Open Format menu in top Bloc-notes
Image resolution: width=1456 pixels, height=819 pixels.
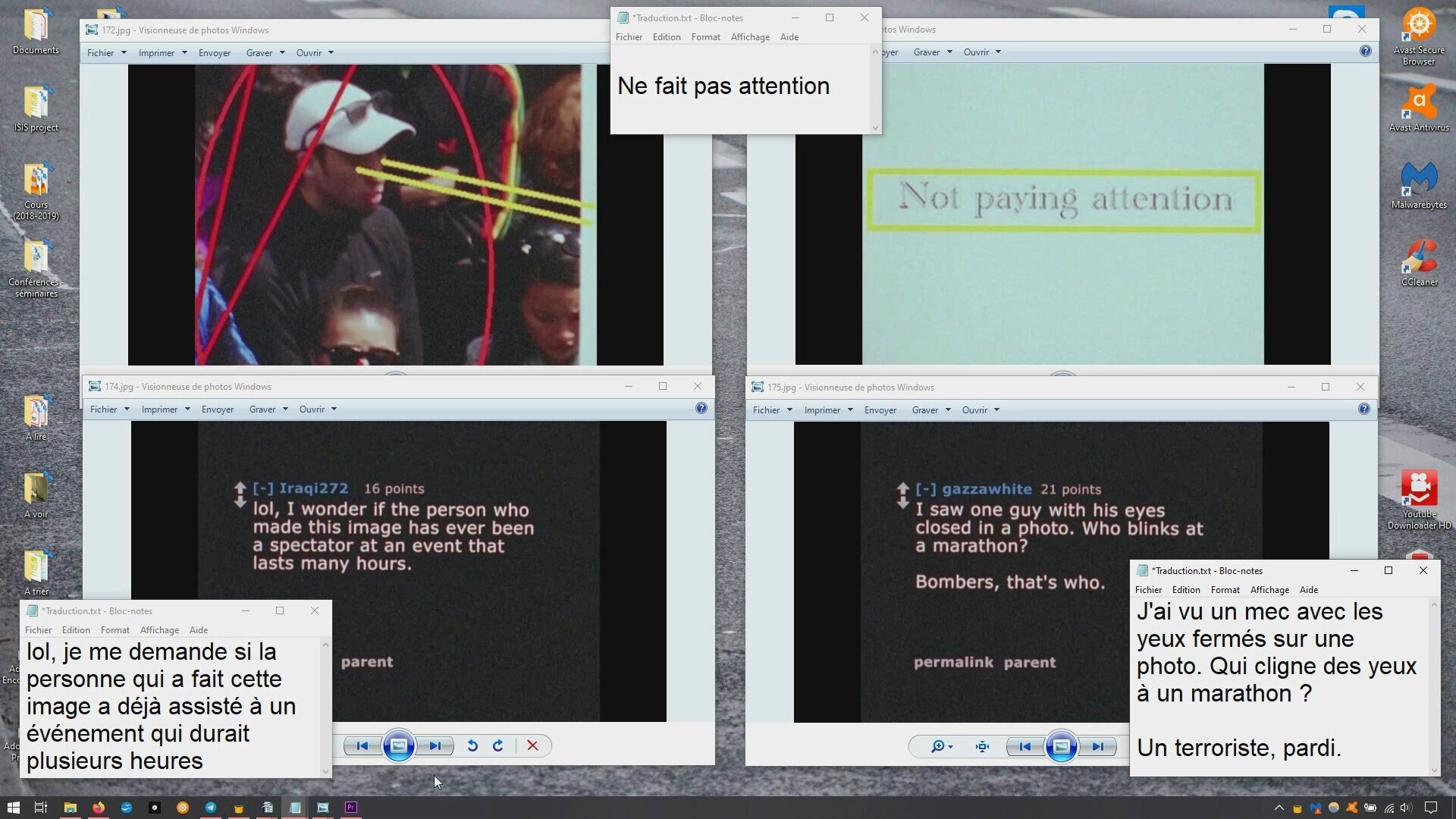[705, 37]
